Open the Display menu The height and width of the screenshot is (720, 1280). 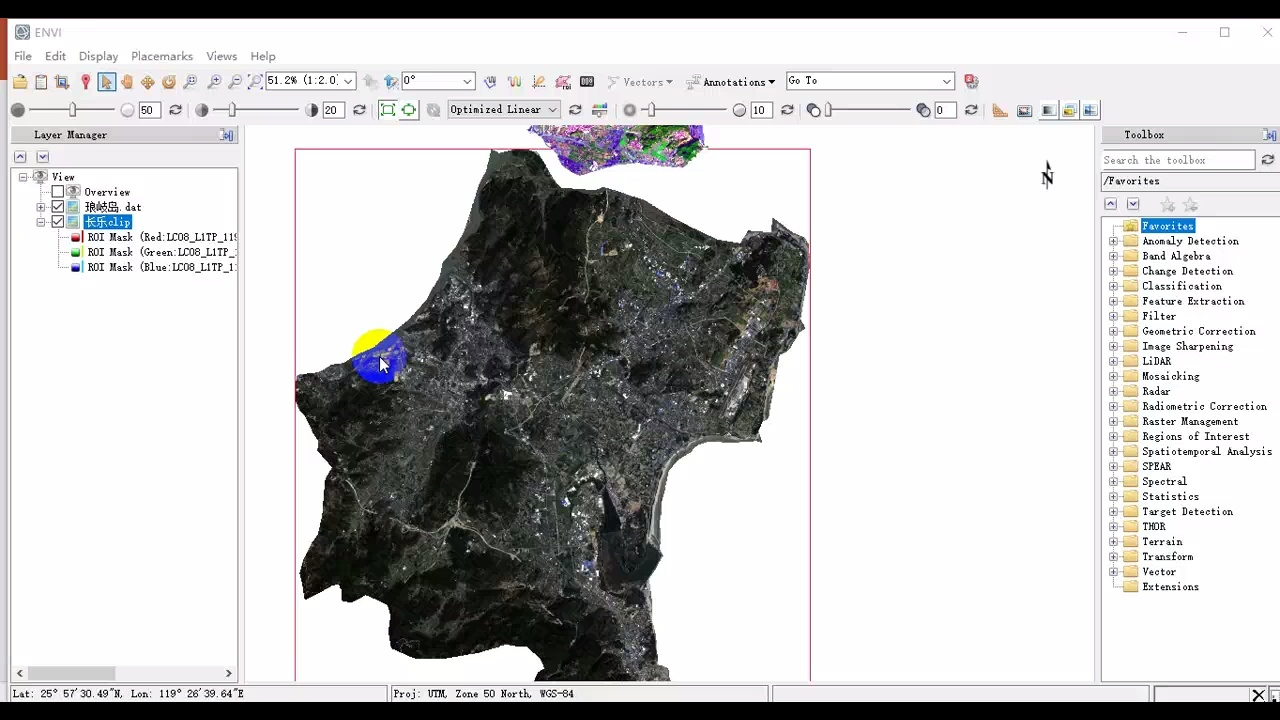pos(98,56)
